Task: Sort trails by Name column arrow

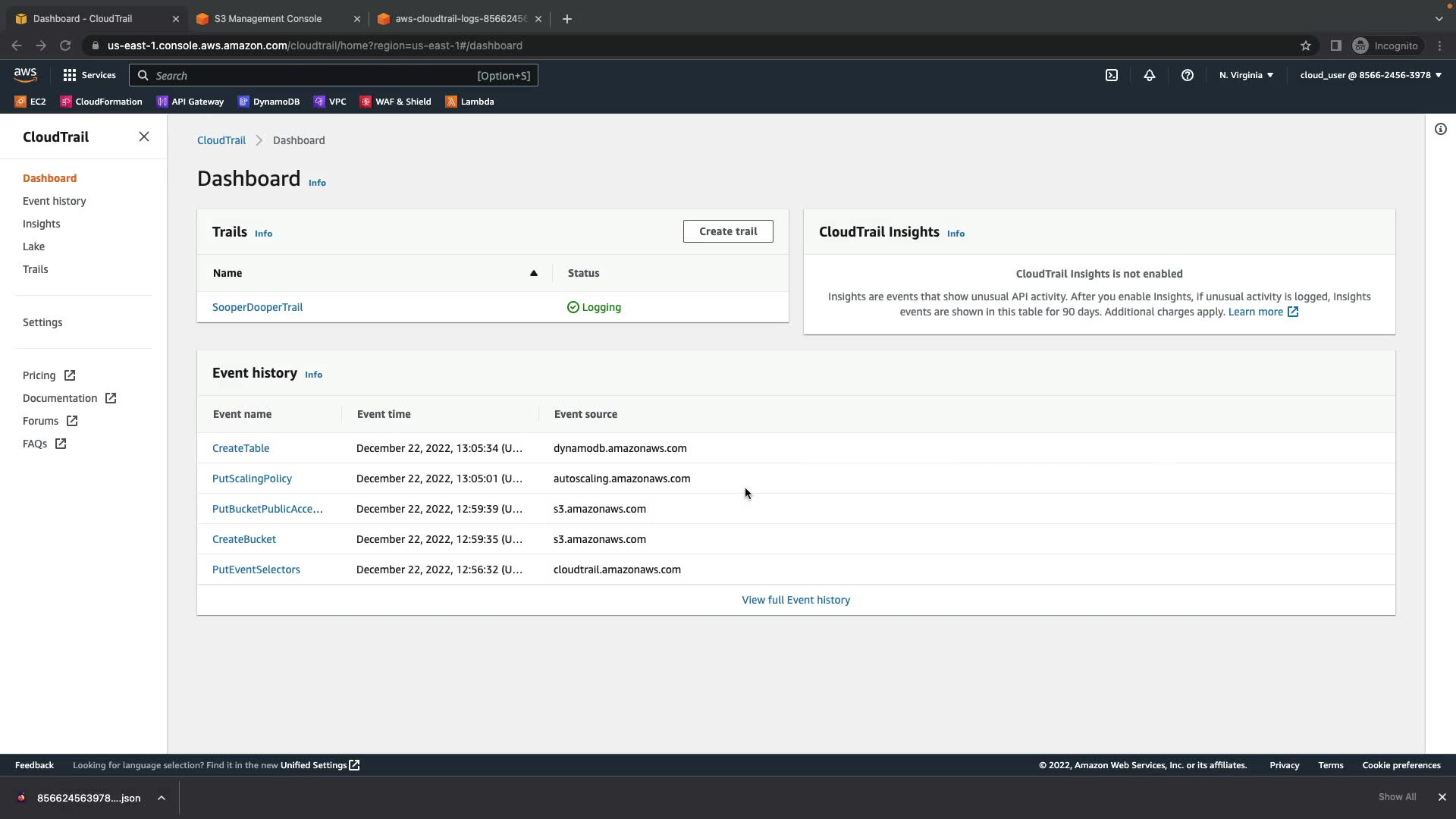Action: click(533, 273)
